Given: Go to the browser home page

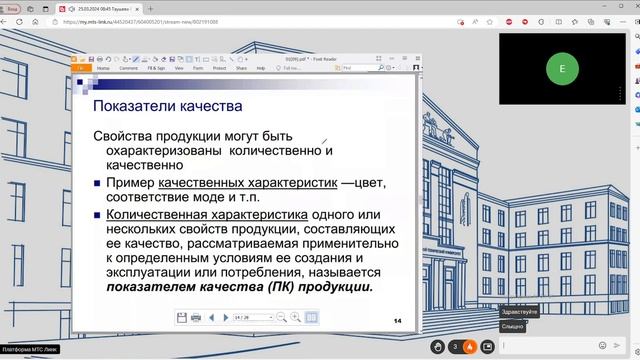Looking at the screenshot, I should [35, 22].
